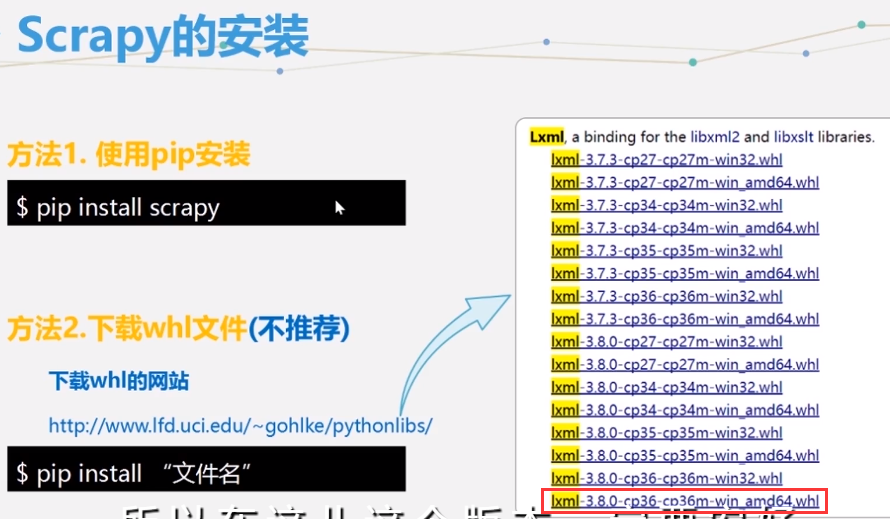Click the highlighted Lxml heading
The height and width of the screenshot is (519, 890).
click(547, 137)
